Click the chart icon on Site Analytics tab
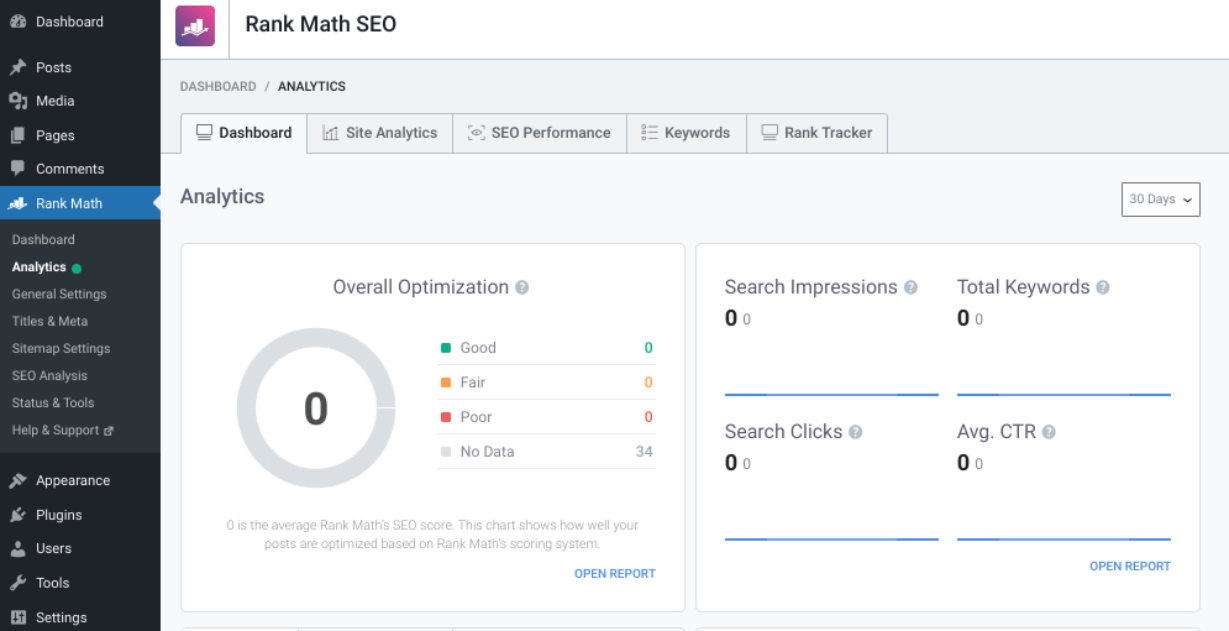Image resolution: width=1229 pixels, height=631 pixels. [x=331, y=133]
